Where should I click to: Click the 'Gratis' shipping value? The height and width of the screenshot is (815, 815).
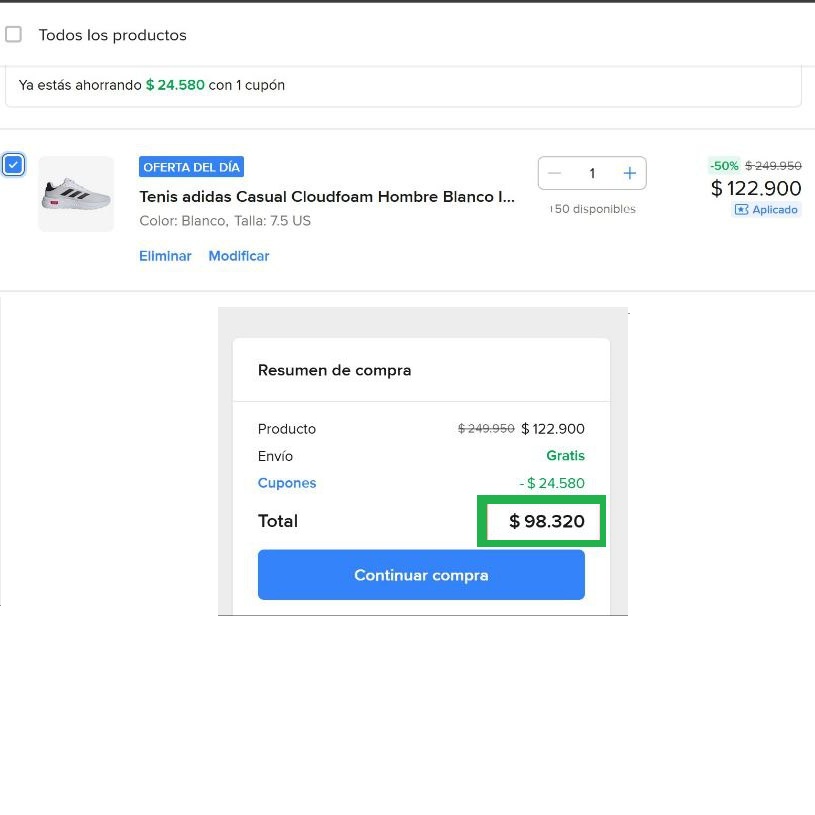click(x=566, y=456)
